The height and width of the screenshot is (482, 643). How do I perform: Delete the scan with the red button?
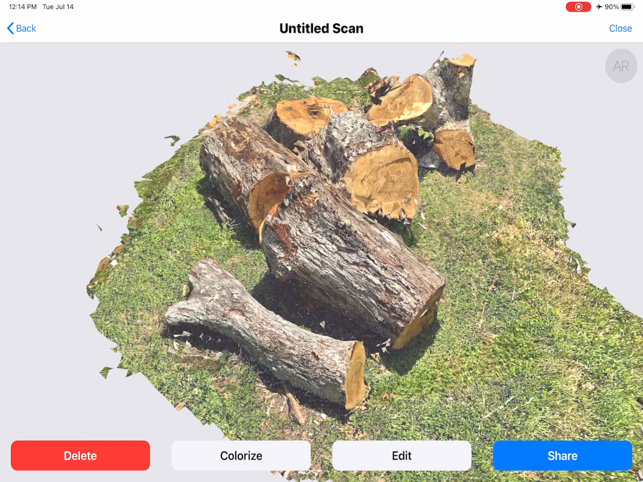(x=80, y=455)
